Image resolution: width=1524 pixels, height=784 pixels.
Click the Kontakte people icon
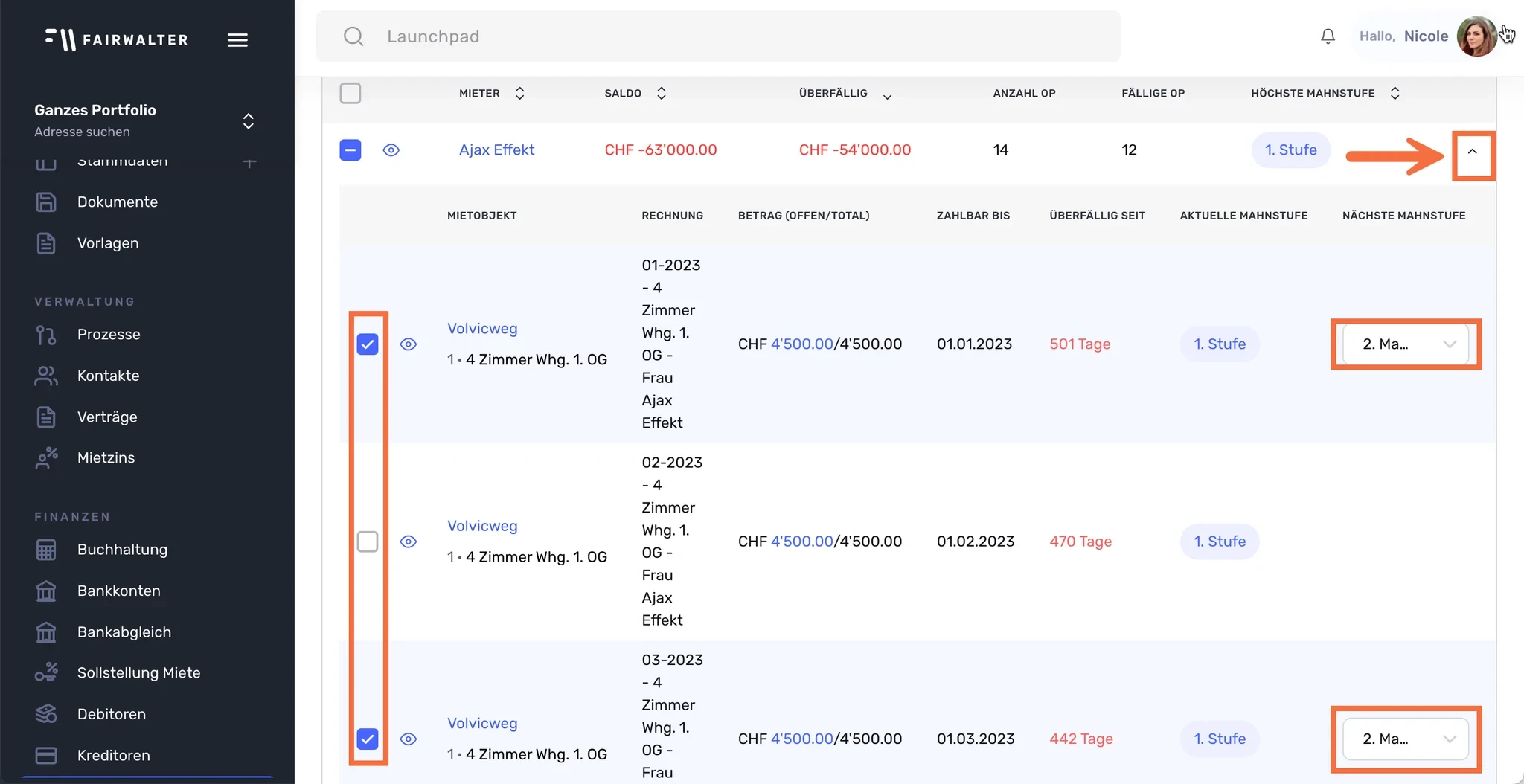coord(46,376)
